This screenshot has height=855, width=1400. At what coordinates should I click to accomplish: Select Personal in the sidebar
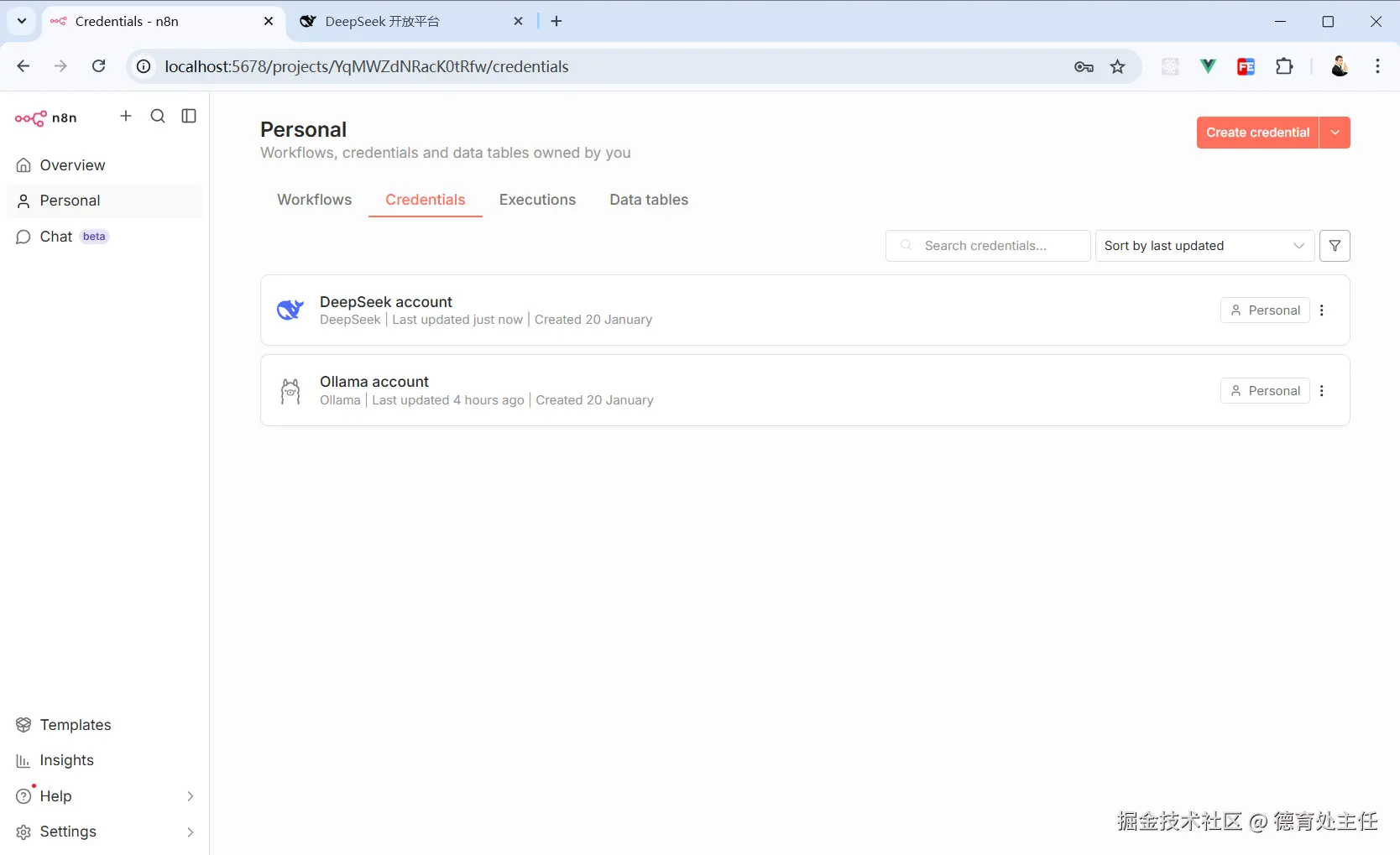point(105,201)
